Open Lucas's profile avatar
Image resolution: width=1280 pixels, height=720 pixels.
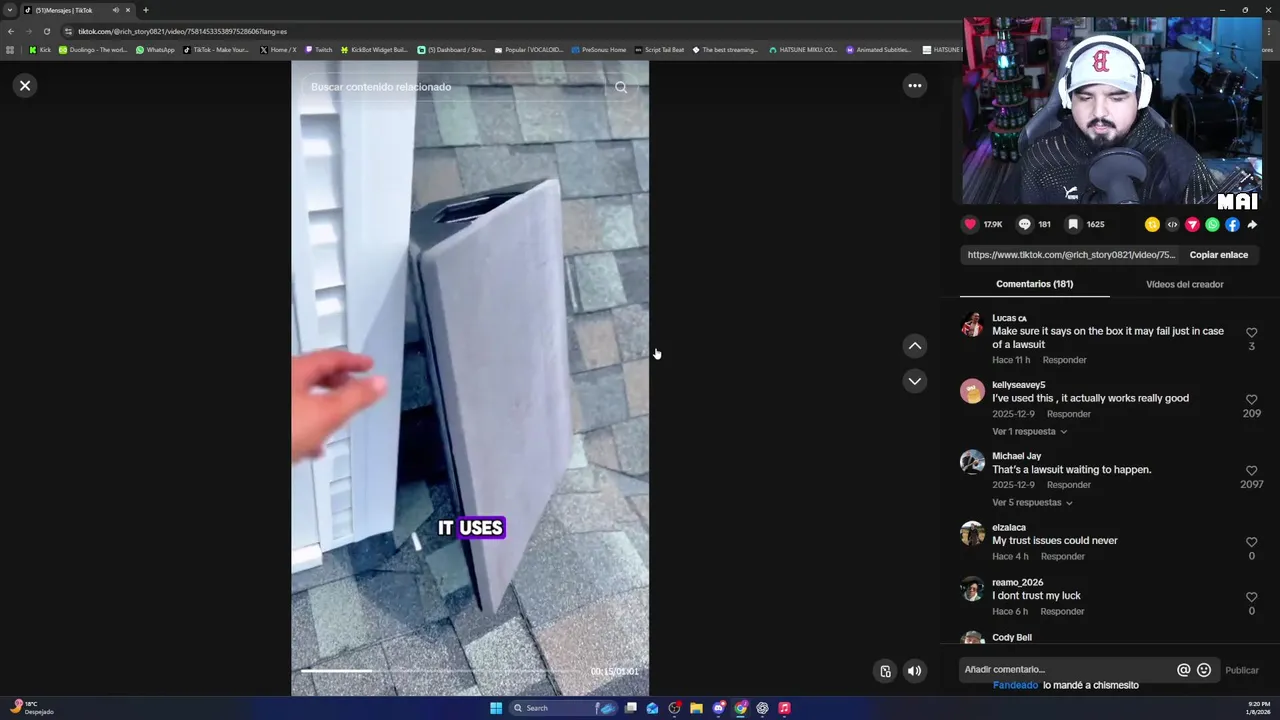pos(972,325)
